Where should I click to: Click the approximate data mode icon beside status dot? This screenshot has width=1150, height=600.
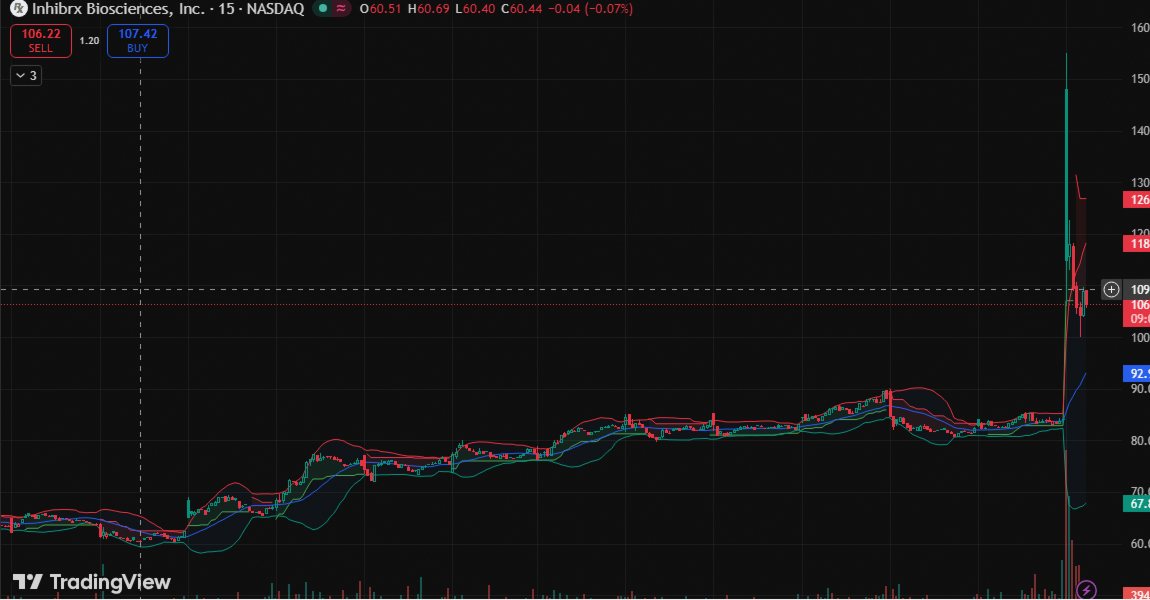click(x=341, y=9)
